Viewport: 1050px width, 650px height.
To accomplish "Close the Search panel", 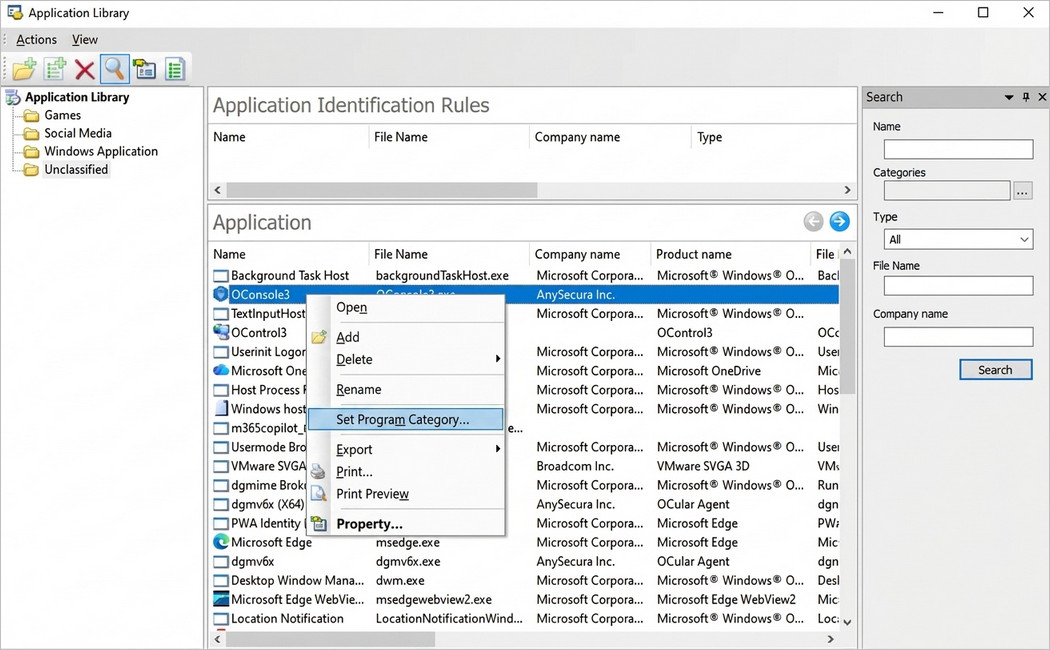I will [x=1042, y=97].
